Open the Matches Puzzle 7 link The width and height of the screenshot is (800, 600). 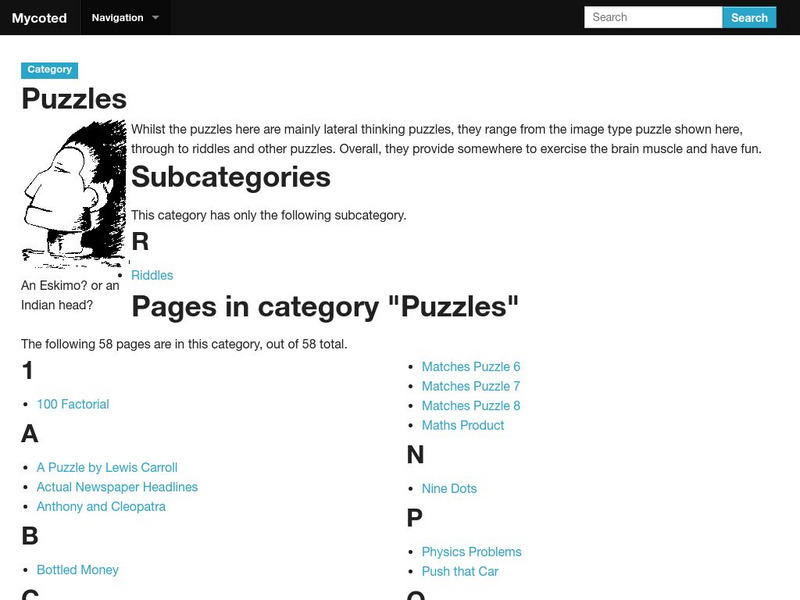pos(471,386)
